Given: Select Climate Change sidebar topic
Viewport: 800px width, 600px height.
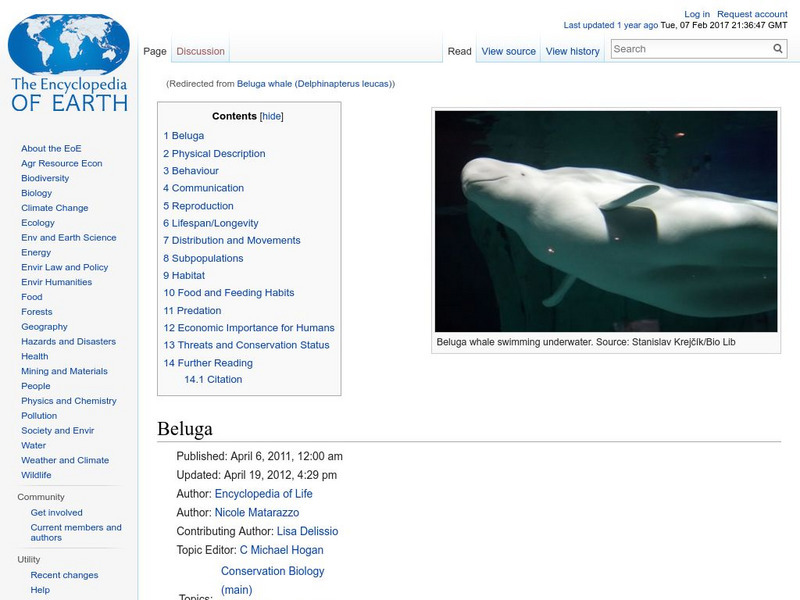Looking at the screenshot, I should (x=54, y=208).
